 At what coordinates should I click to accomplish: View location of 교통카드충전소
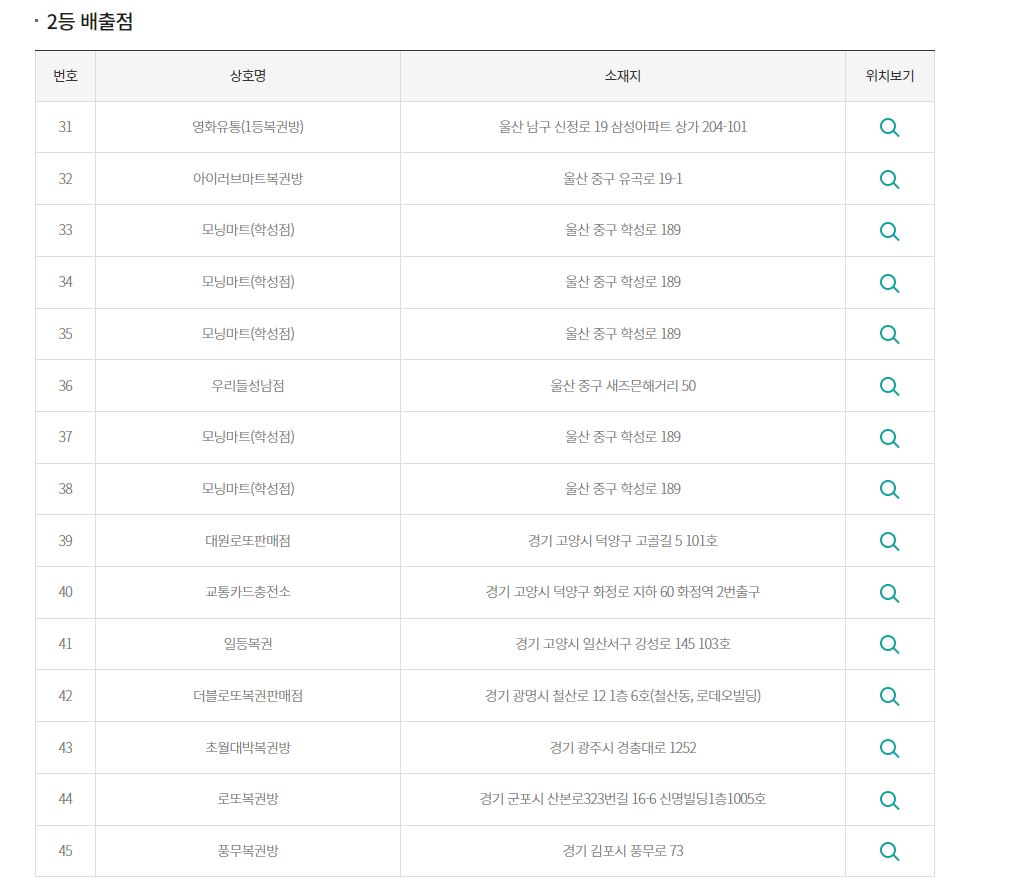pyautogui.click(x=889, y=593)
